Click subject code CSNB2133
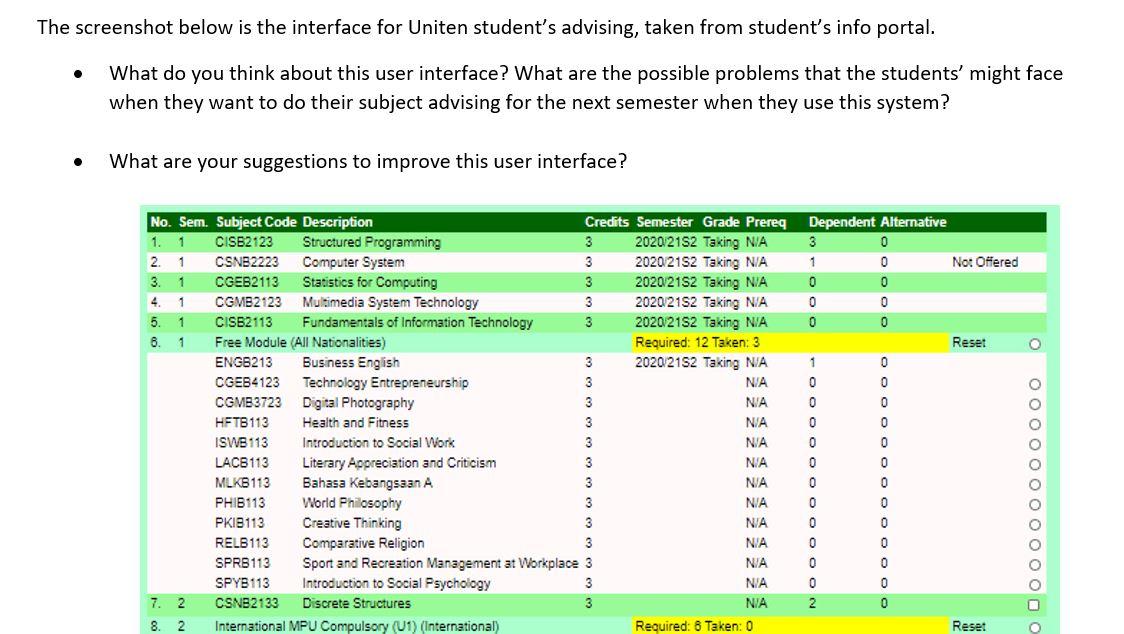Viewport: 1124px width, 634px height. click(247, 603)
